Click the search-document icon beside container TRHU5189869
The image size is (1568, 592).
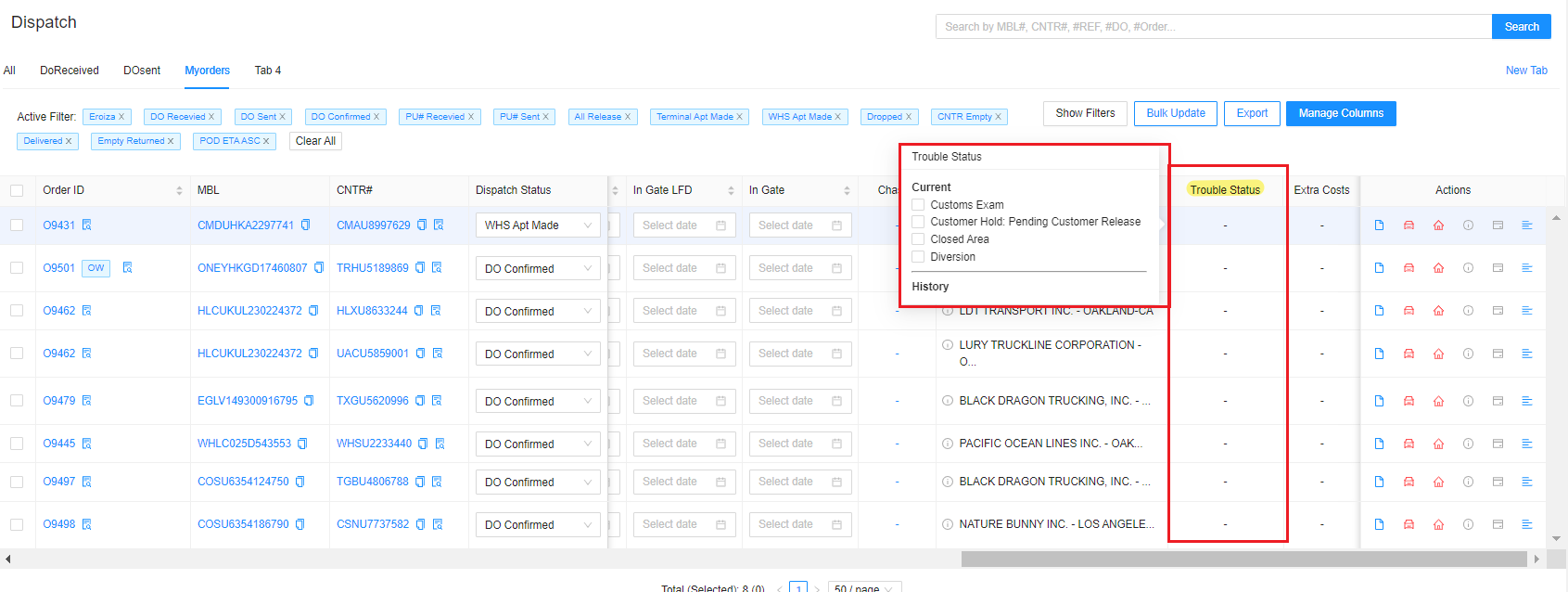(x=437, y=268)
